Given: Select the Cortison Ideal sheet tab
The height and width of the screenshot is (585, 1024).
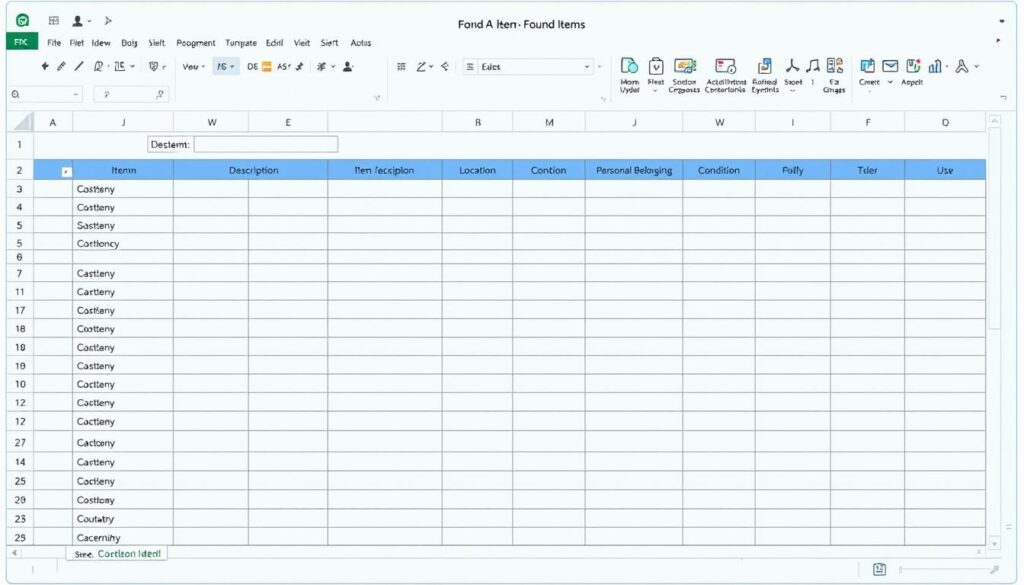Looking at the screenshot, I should coord(118,554).
